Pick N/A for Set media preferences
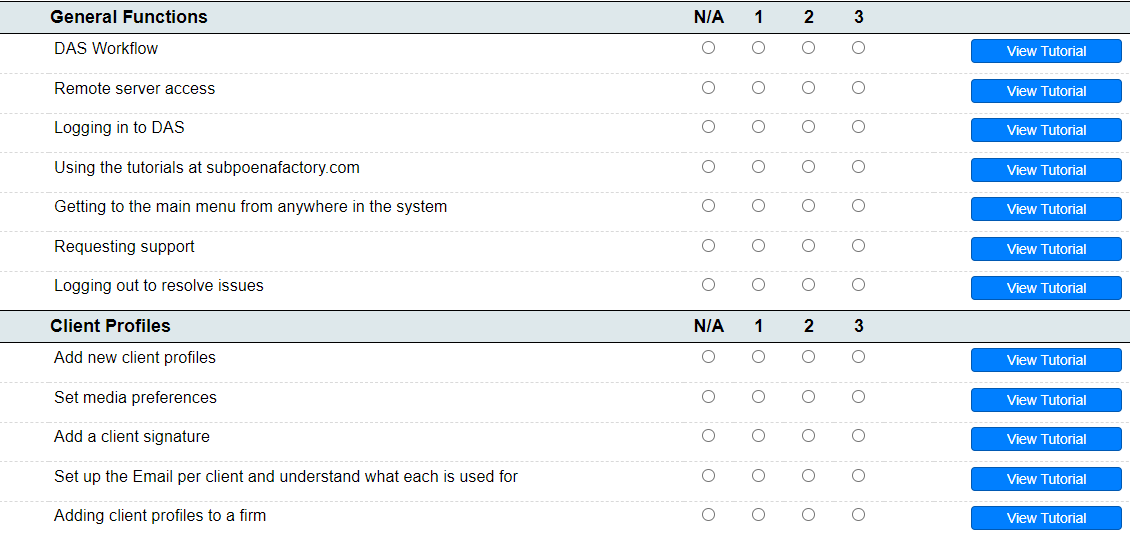Viewport: 1130px width, 537px height. point(708,397)
